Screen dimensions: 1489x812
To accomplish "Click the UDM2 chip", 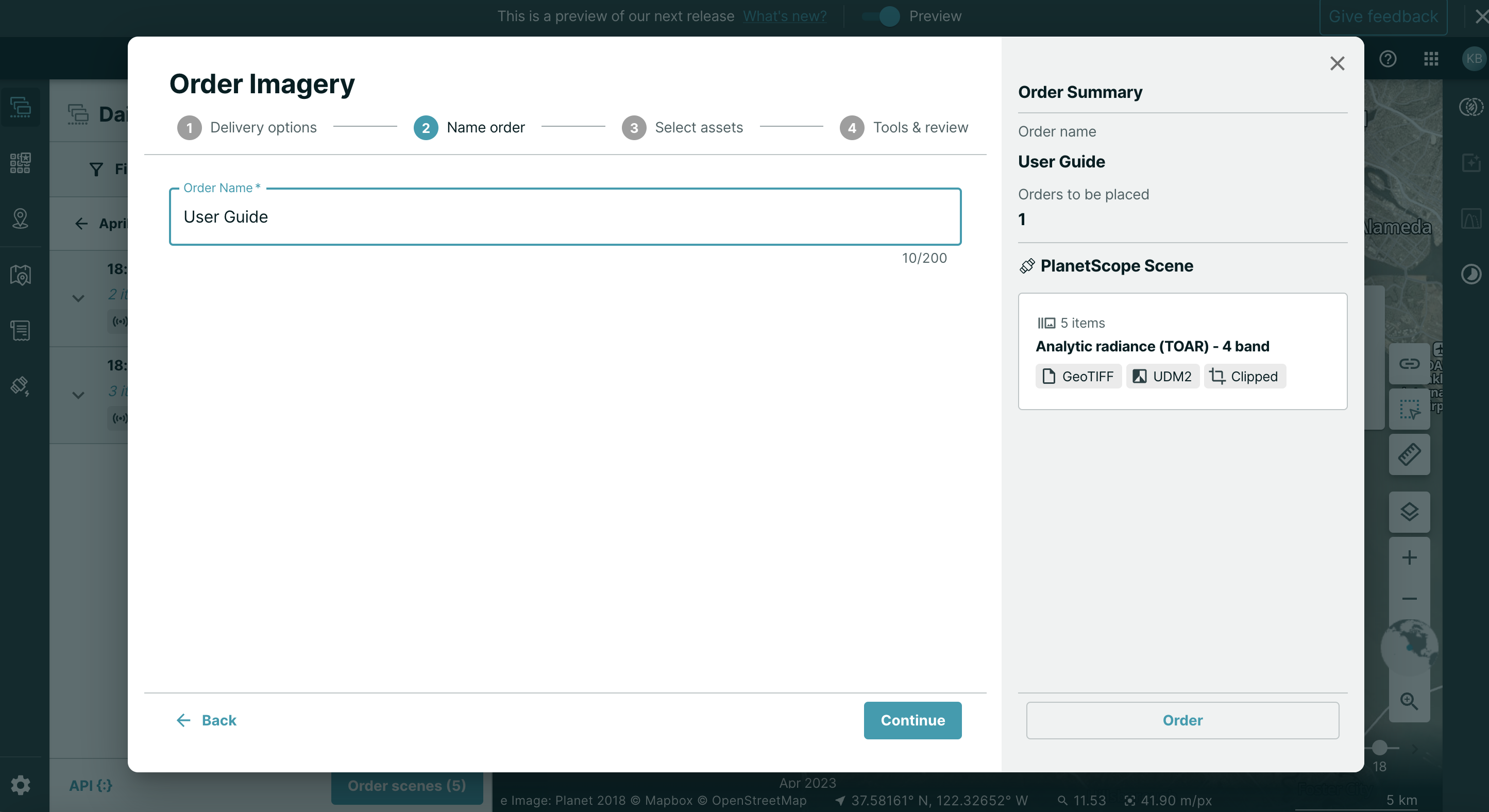I will [x=1162, y=376].
